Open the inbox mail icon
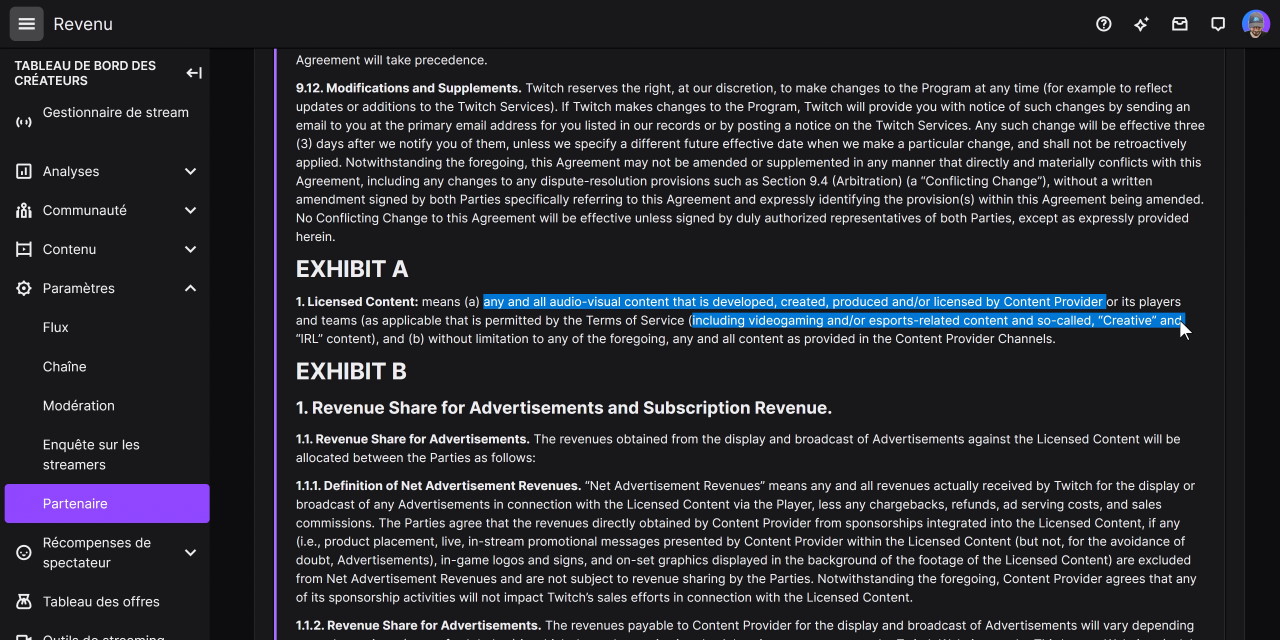The height and width of the screenshot is (640, 1280). coord(1180,24)
